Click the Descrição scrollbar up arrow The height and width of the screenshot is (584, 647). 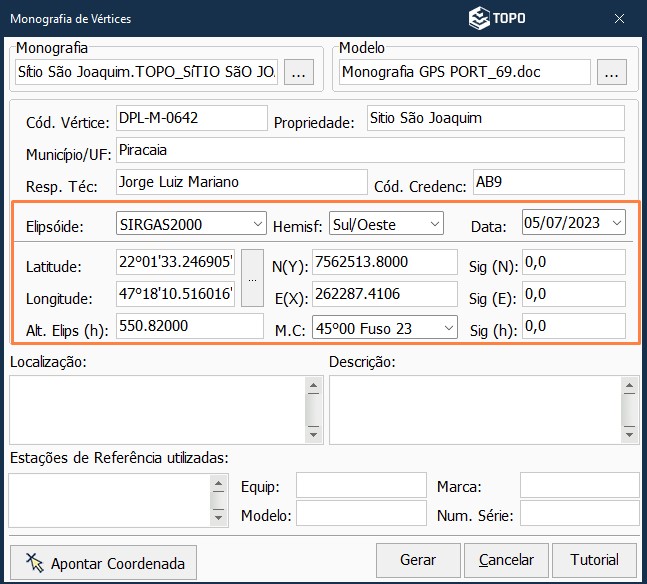coord(629,386)
